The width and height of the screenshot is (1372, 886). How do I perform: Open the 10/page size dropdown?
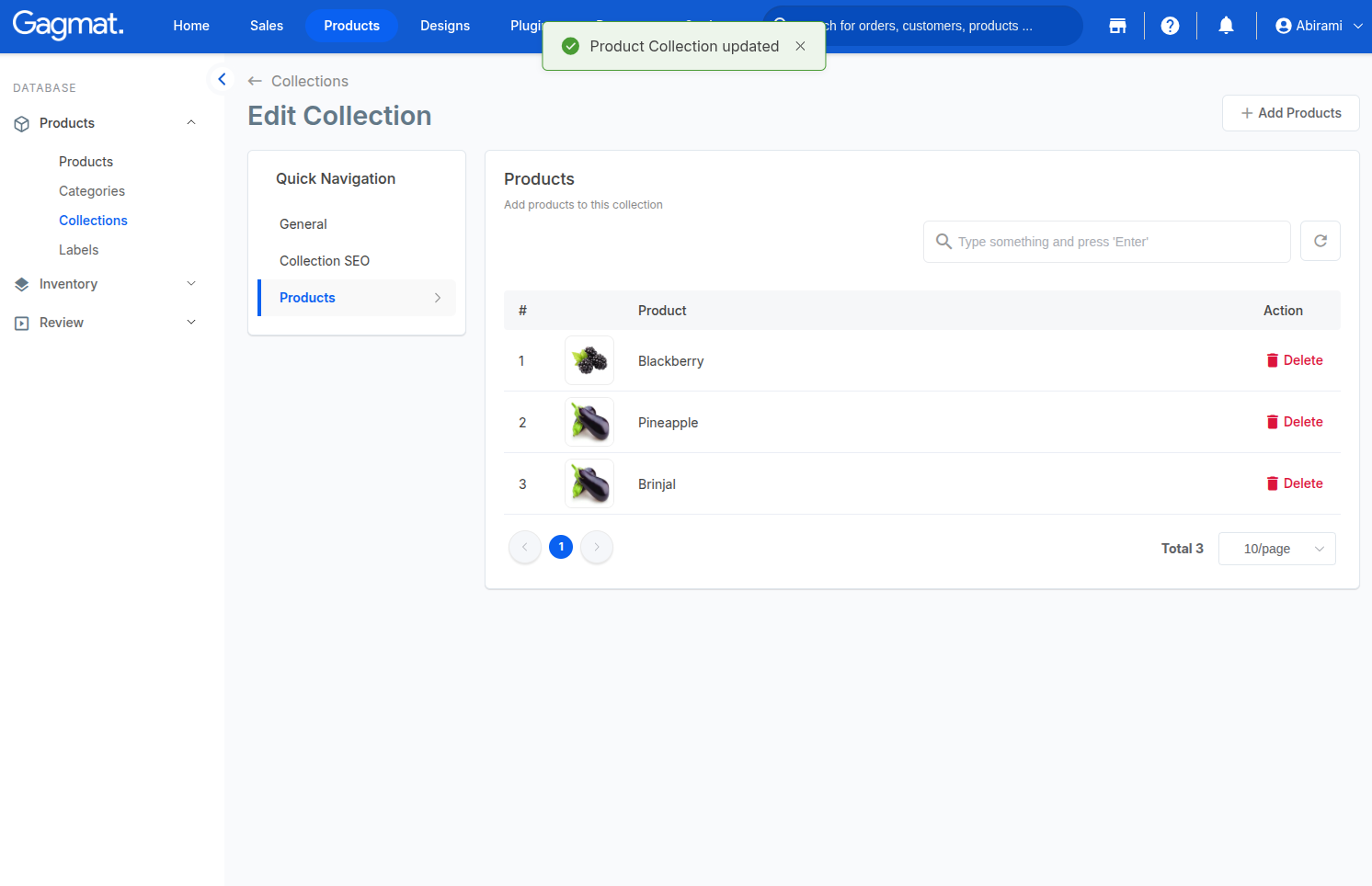[x=1276, y=549]
